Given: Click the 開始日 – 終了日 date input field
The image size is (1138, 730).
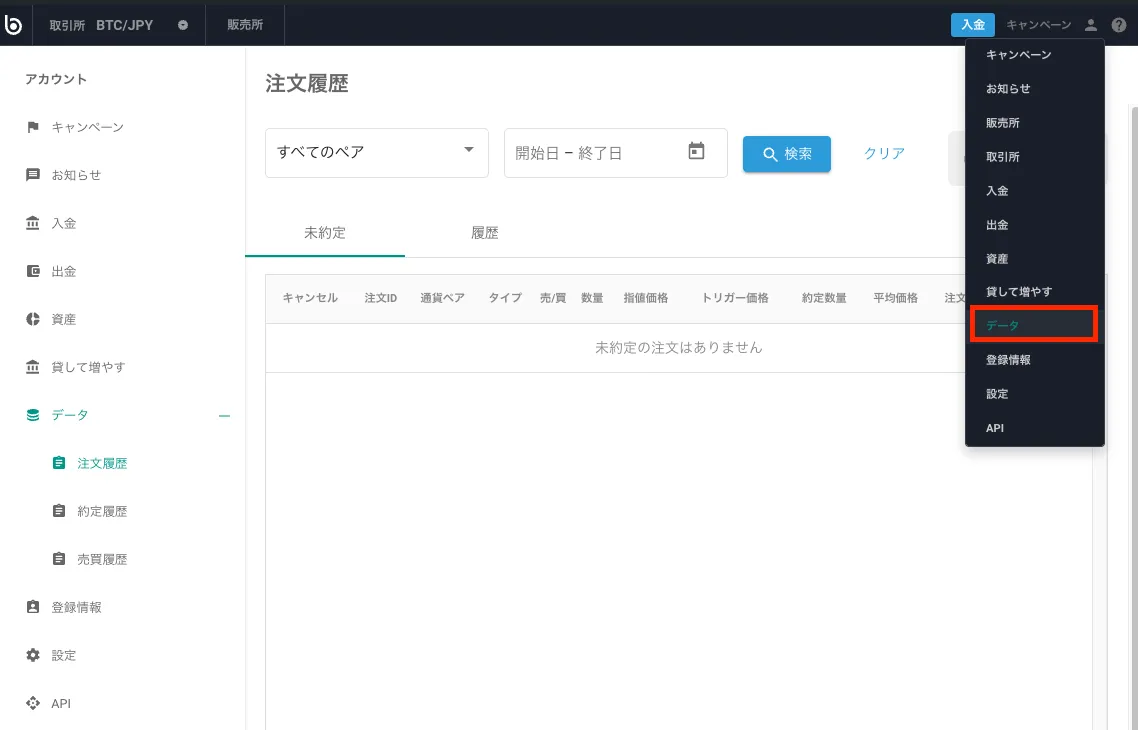Looking at the screenshot, I should click(x=595, y=153).
